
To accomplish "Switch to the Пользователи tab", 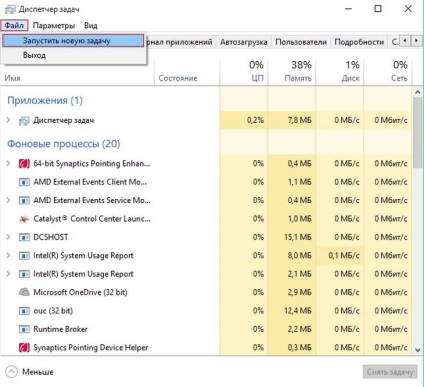I will click(x=301, y=42).
